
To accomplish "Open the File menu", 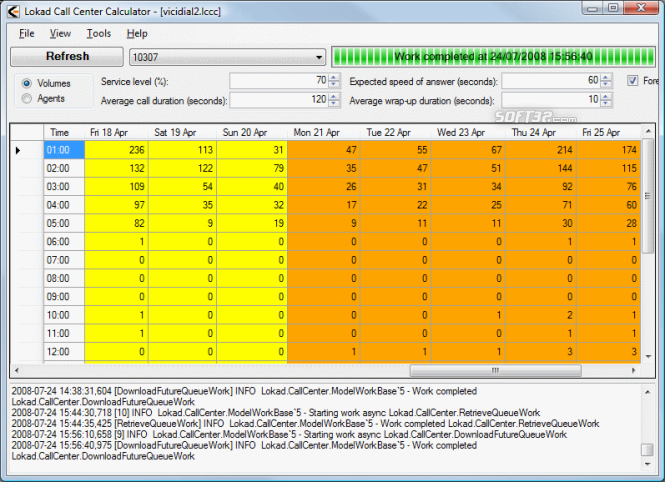I will point(26,33).
